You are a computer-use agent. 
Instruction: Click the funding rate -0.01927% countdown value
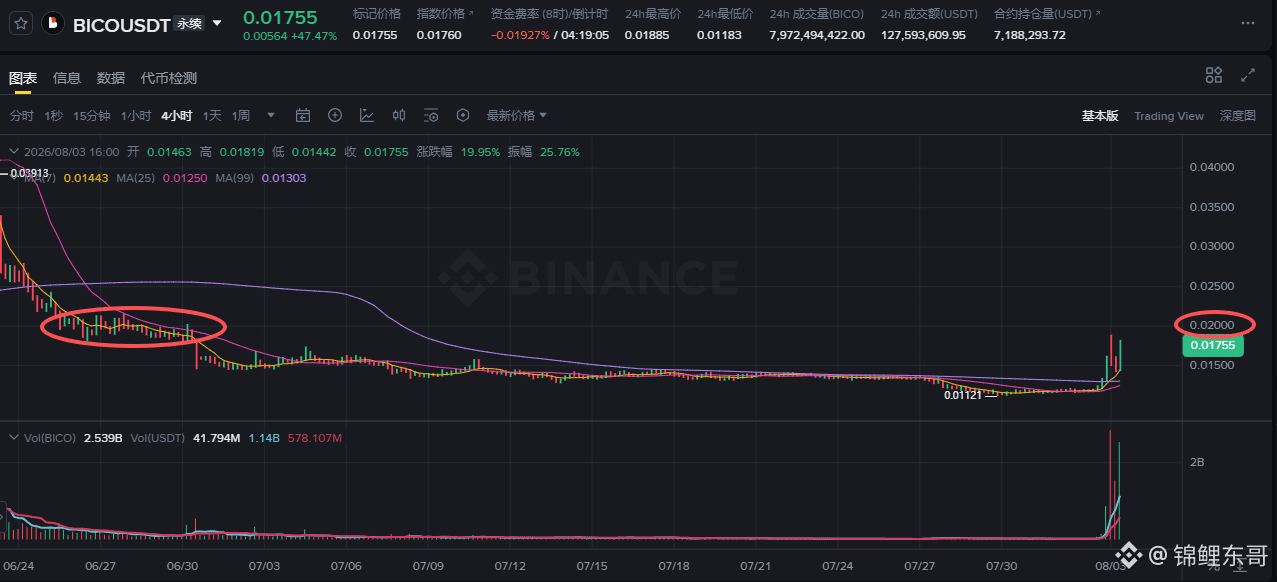[548, 35]
